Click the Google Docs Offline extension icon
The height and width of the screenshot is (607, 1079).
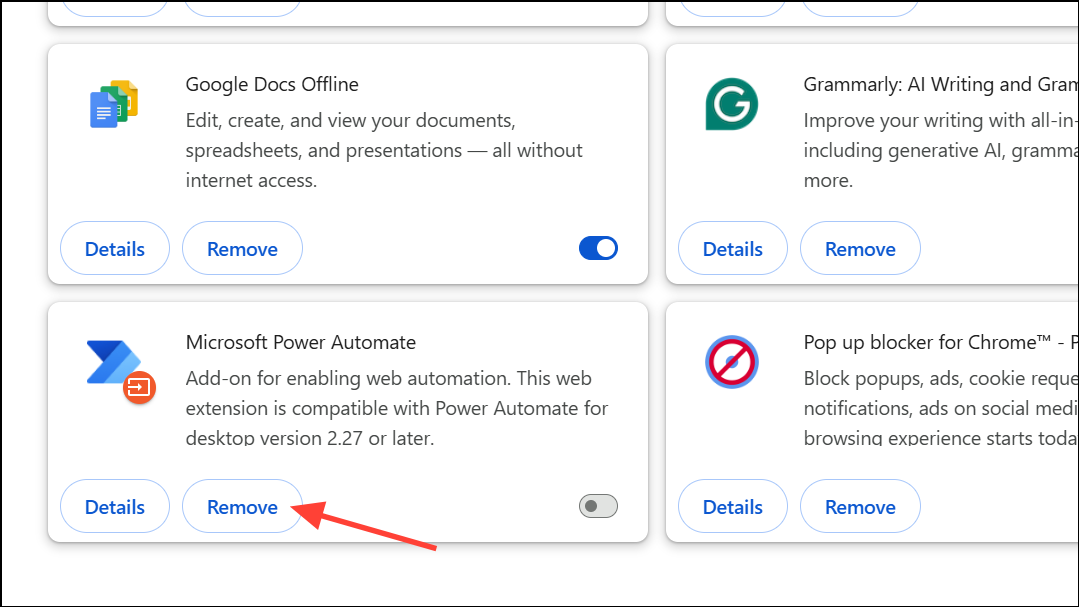pos(113,102)
